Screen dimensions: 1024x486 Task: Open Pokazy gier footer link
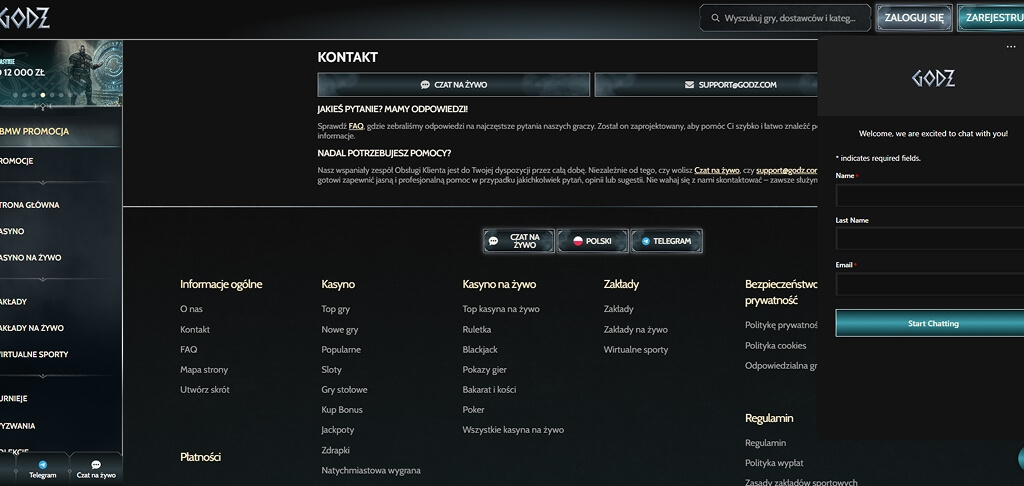(485, 370)
